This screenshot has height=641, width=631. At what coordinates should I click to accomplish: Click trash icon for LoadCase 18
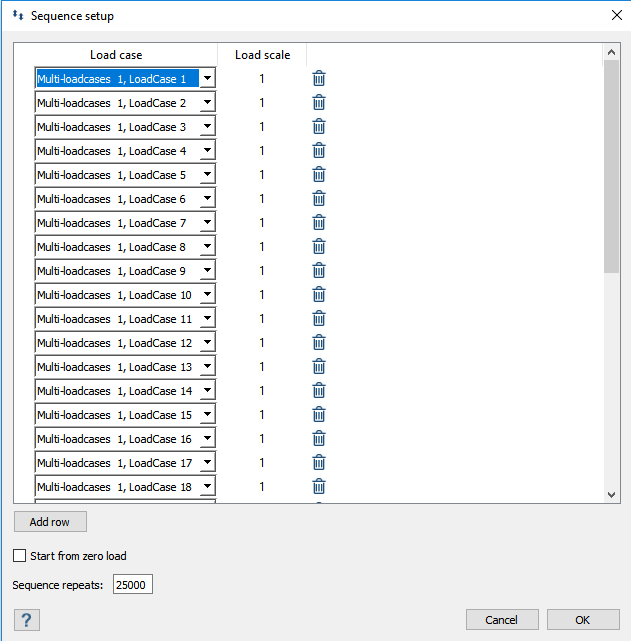(319, 487)
